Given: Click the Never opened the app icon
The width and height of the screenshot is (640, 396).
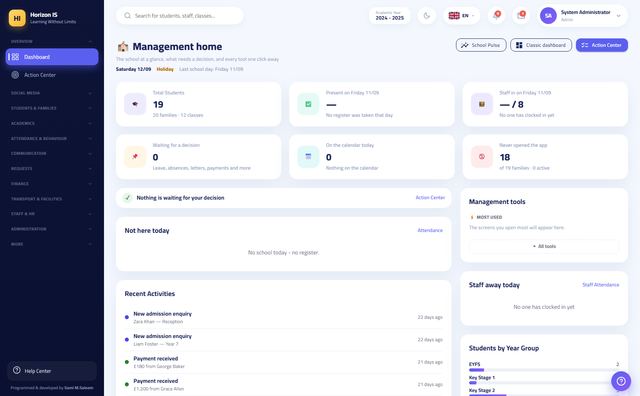Looking at the screenshot, I should [x=482, y=157].
